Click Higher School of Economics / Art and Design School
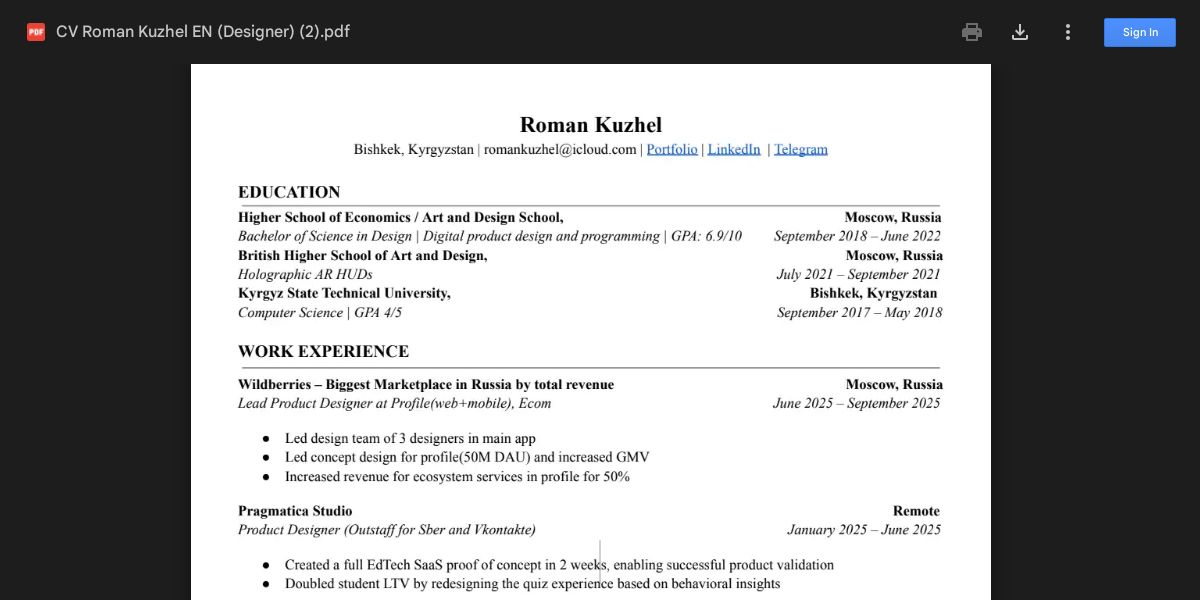 pos(401,217)
